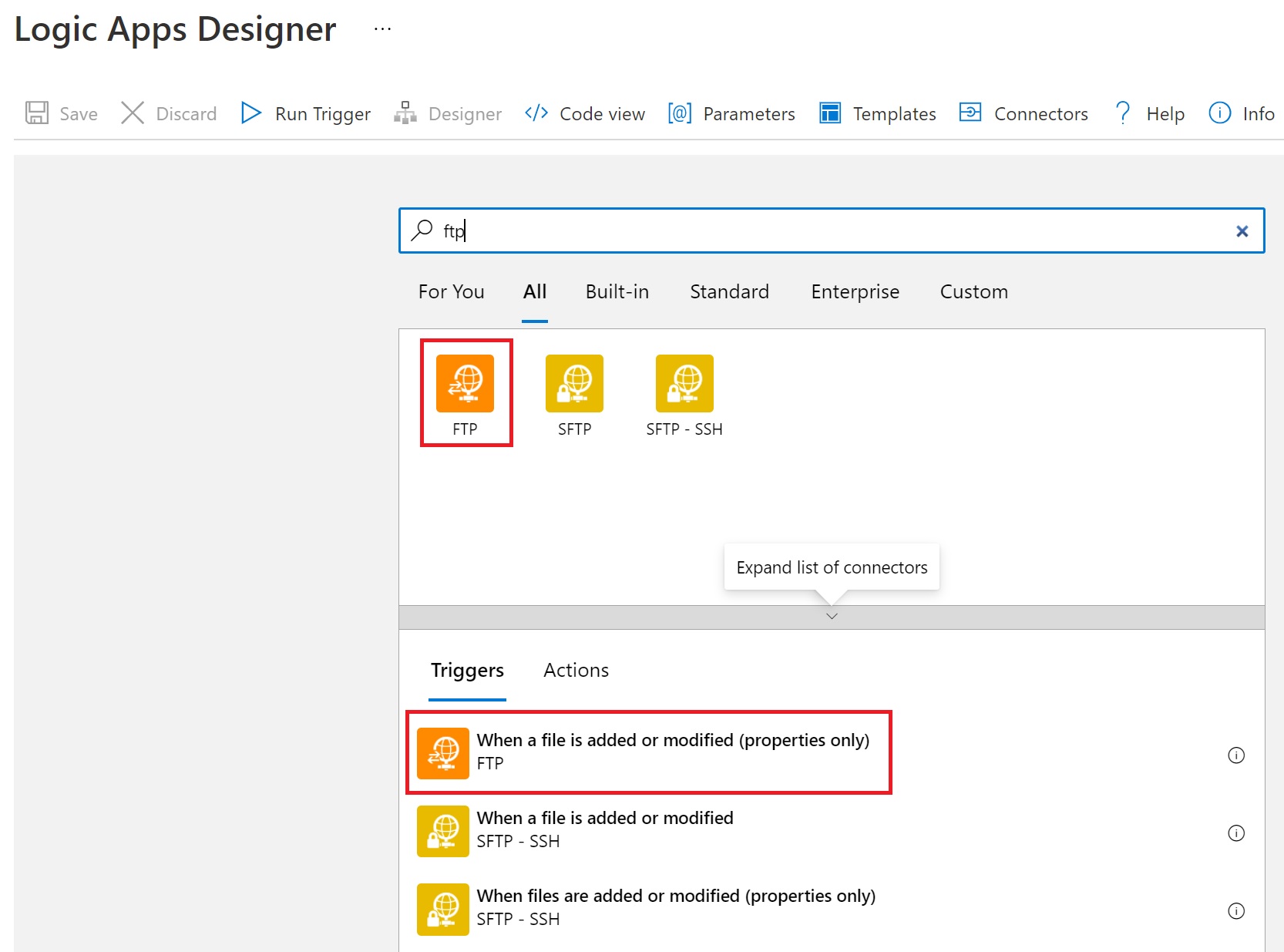Open the Parameters panel
Viewport: 1284px width, 952px height.
click(731, 114)
